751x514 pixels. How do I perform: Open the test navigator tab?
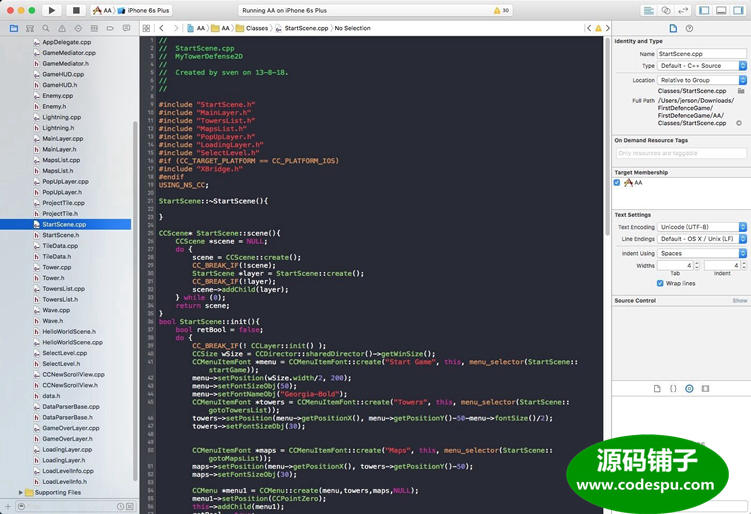(x=78, y=28)
